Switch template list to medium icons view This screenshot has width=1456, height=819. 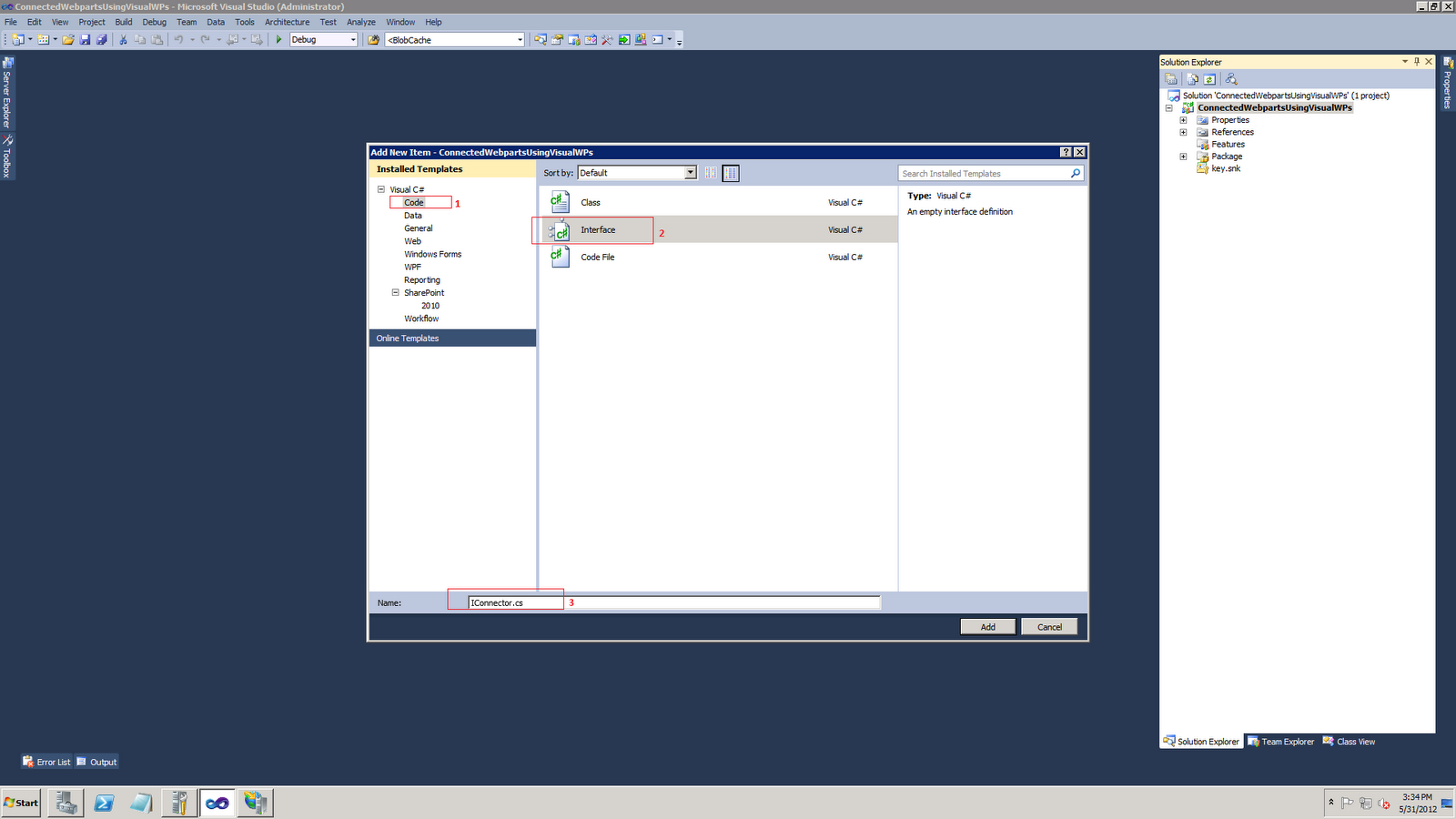[731, 173]
